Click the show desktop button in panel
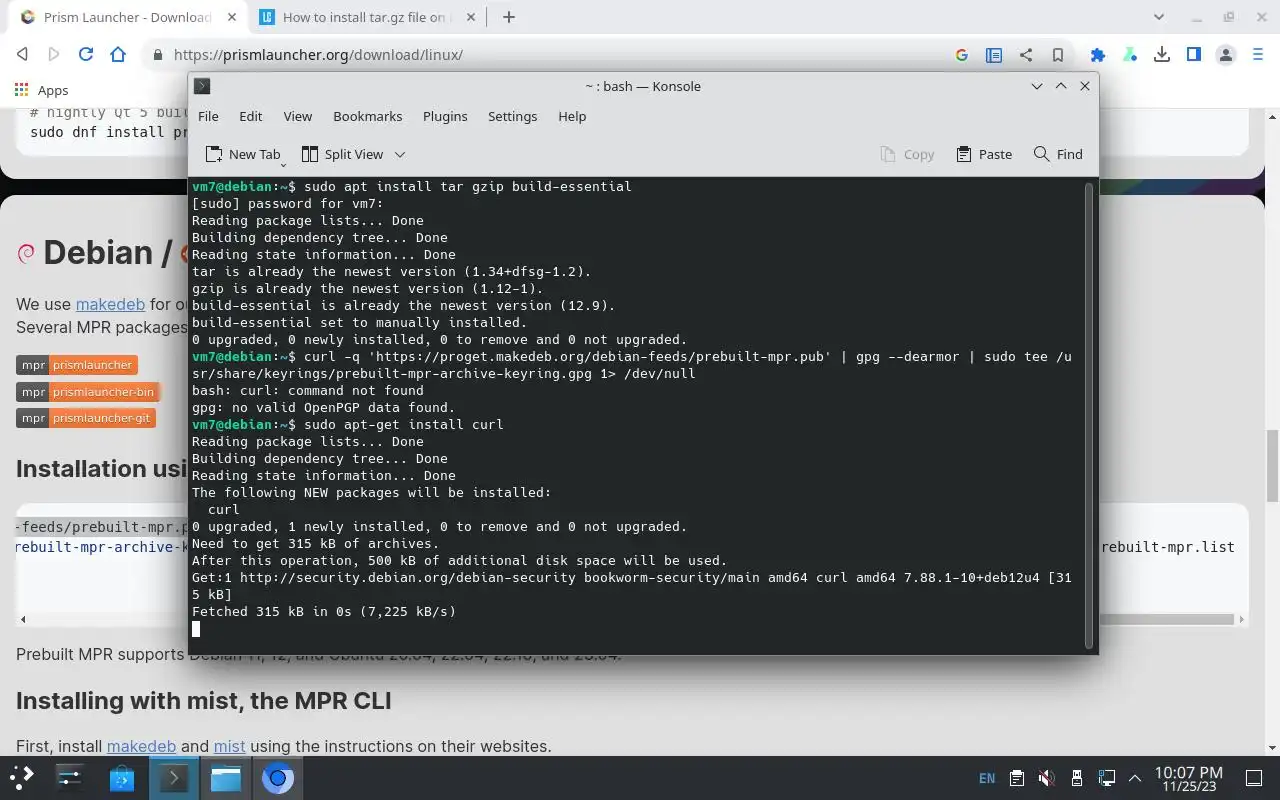This screenshot has width=1280, height=800. tap(1254, 778)
